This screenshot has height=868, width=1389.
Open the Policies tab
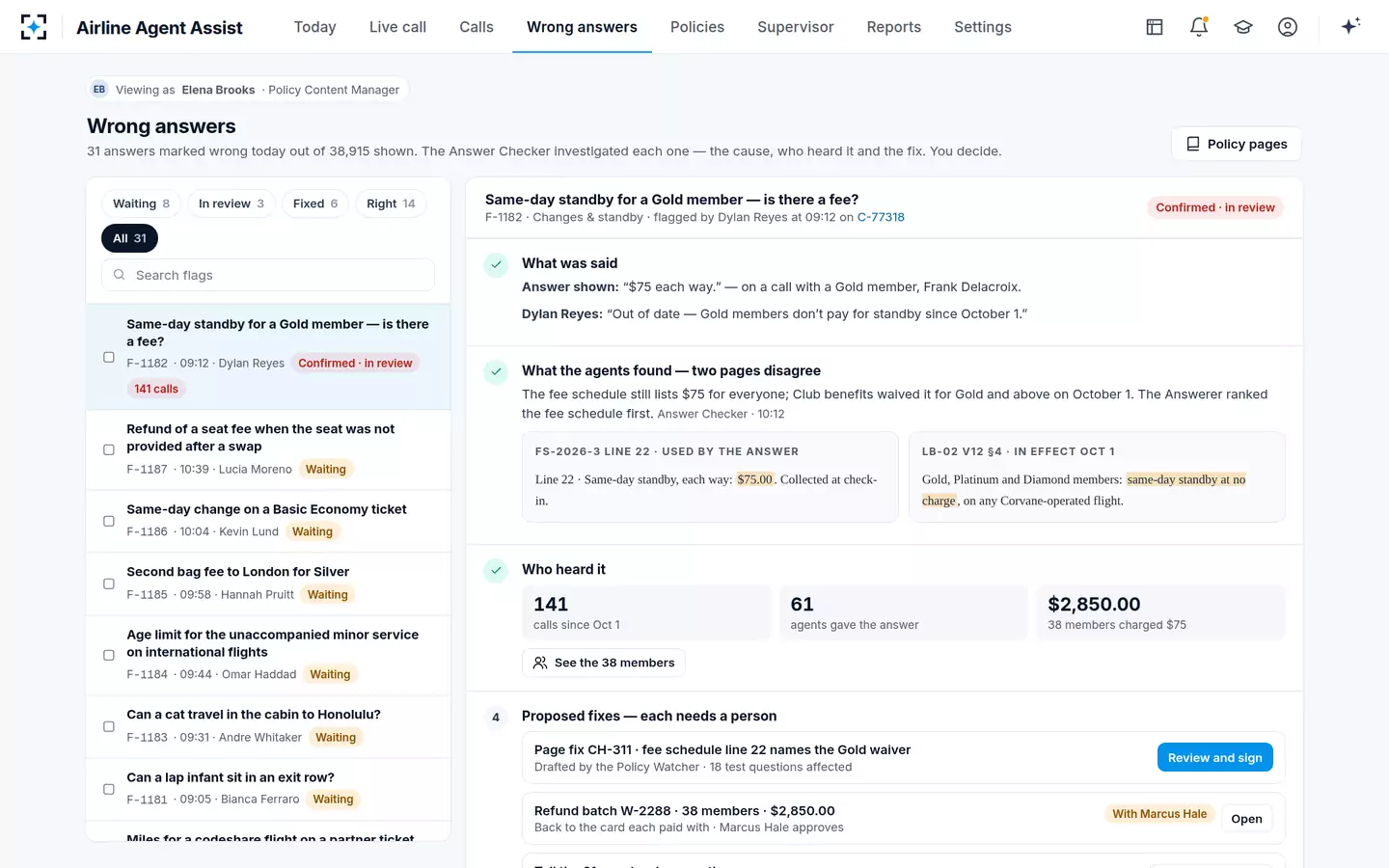697,27
